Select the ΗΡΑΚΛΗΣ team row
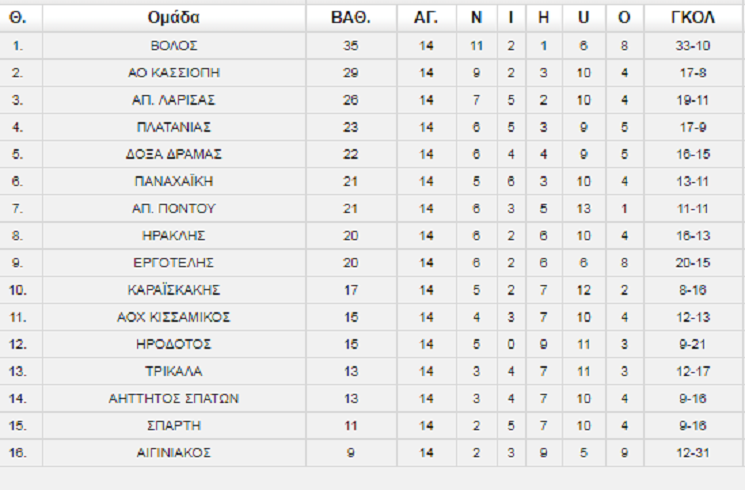This screenshot has width=745, height=490. click(174, 235)
